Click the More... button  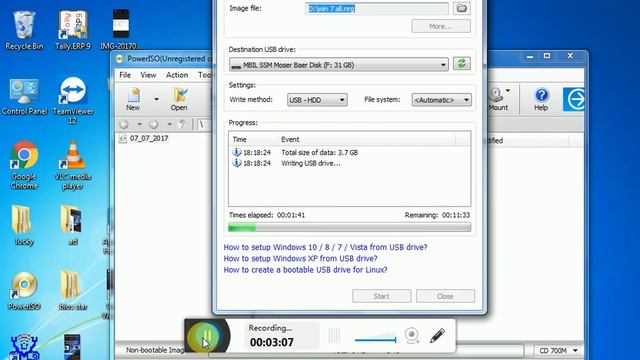pos(441,26)
